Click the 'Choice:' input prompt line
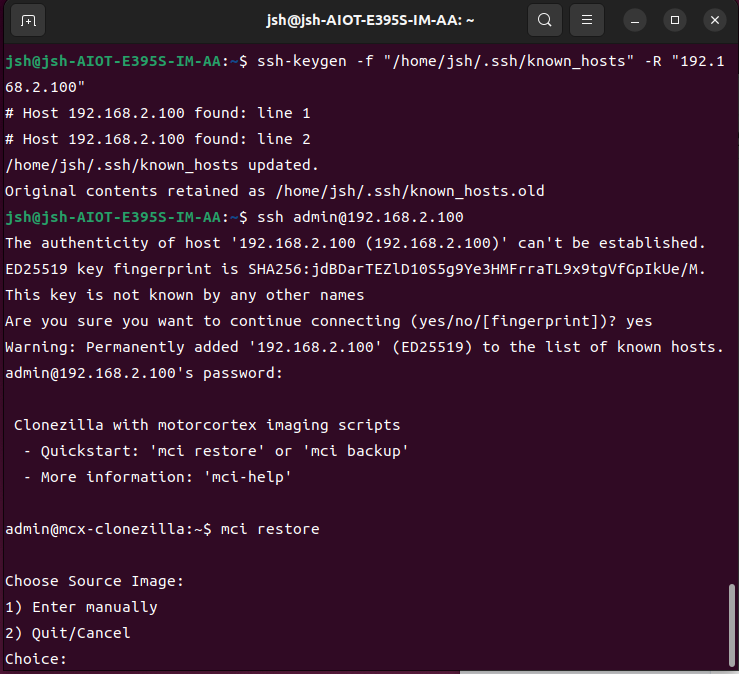The height and width of the screenshot is (674, 739). 36,659
